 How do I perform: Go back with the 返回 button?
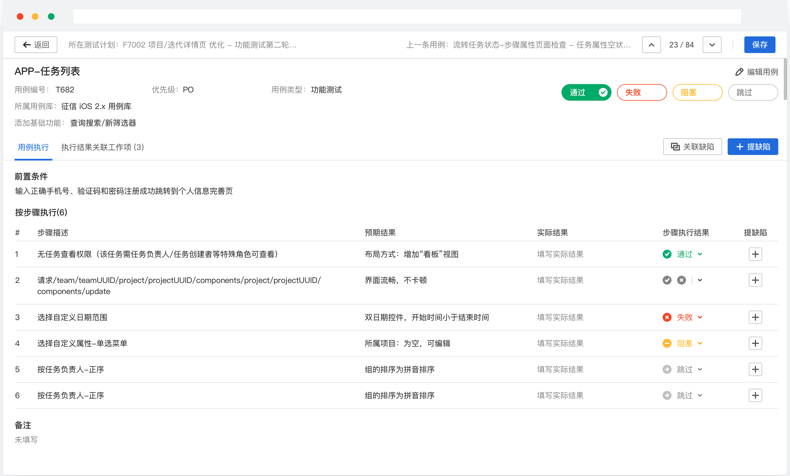(36, 45)
